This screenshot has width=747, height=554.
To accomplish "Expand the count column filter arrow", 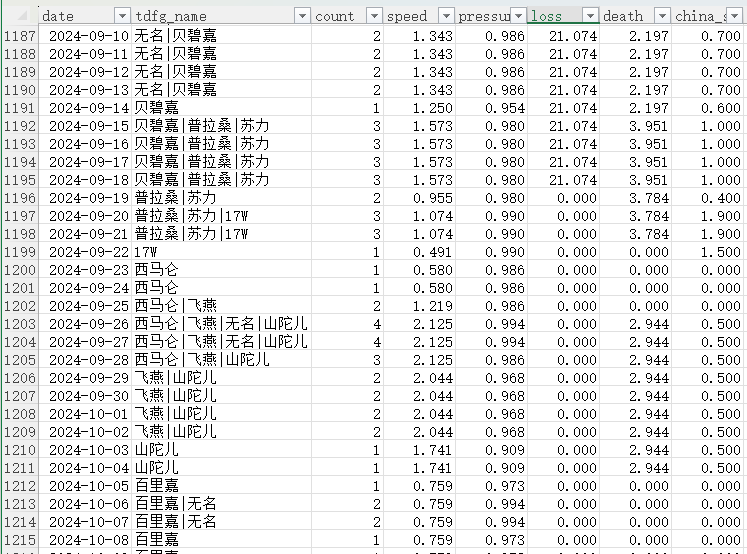I will point(374,16).
